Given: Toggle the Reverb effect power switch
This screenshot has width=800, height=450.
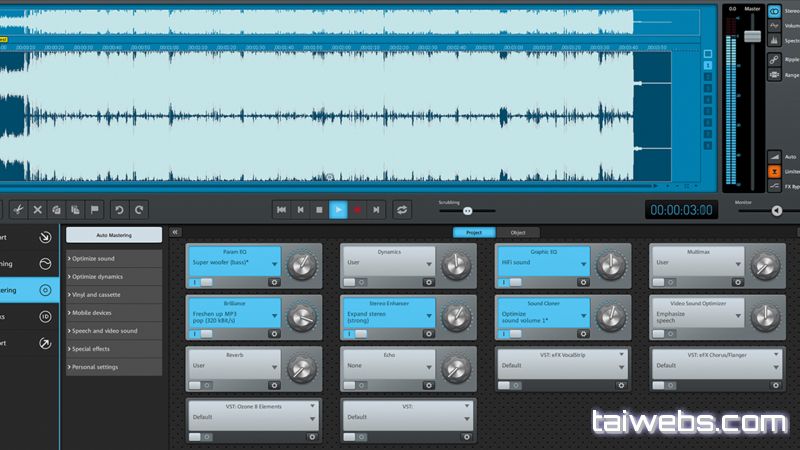Looking at the screenshot, I should click(200, 384).
